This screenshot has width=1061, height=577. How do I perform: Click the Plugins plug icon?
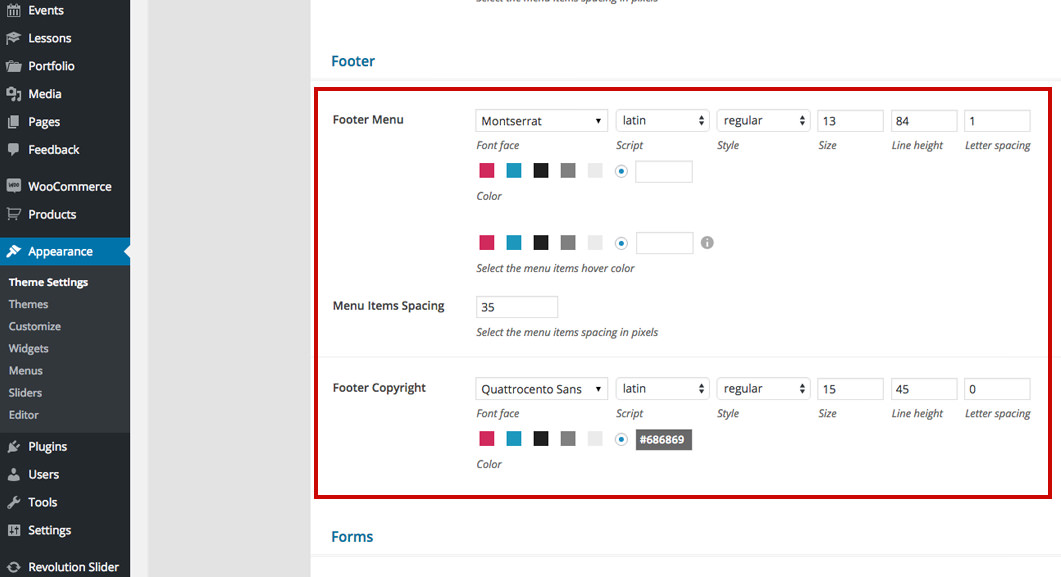click(x=14, y=446)
